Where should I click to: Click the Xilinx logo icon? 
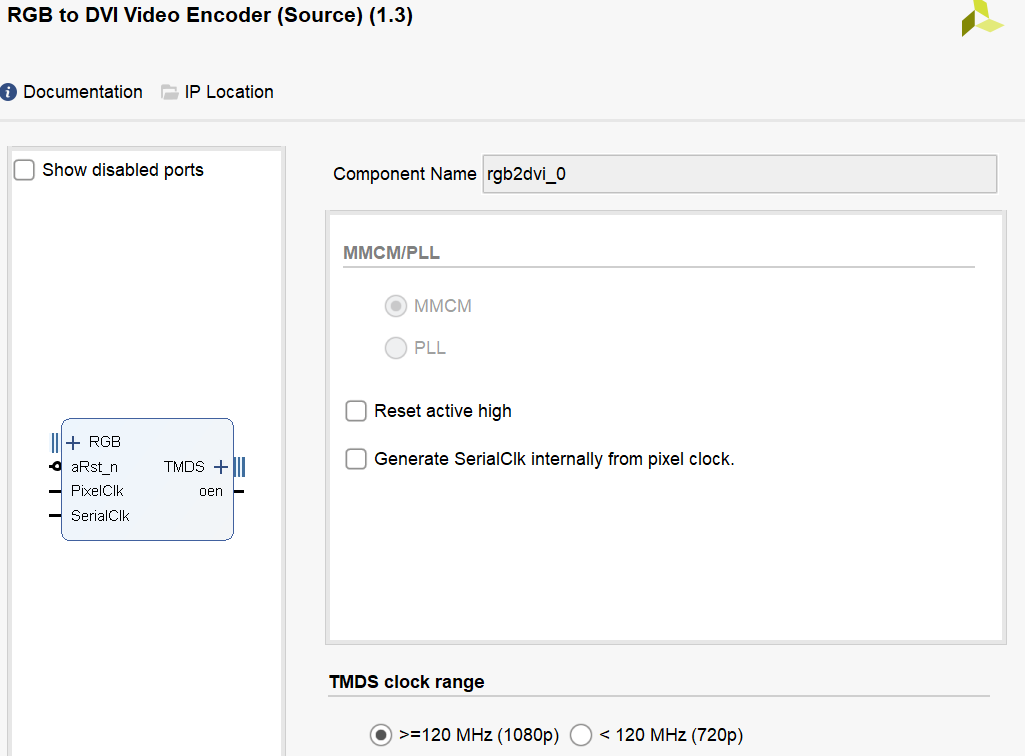tap(981, 18)
